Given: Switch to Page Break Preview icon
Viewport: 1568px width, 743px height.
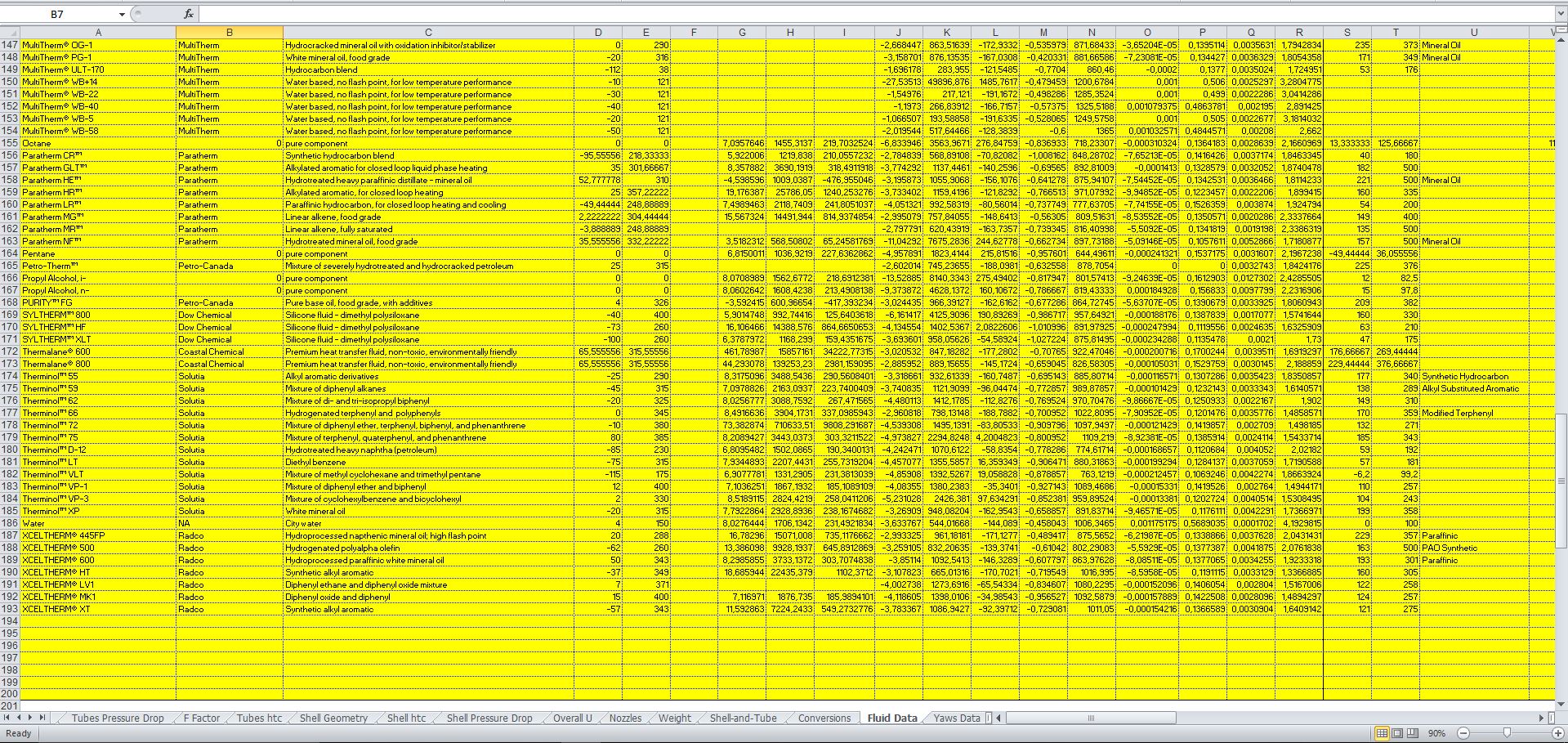Looking at the screenshot, I should 1413,733.
